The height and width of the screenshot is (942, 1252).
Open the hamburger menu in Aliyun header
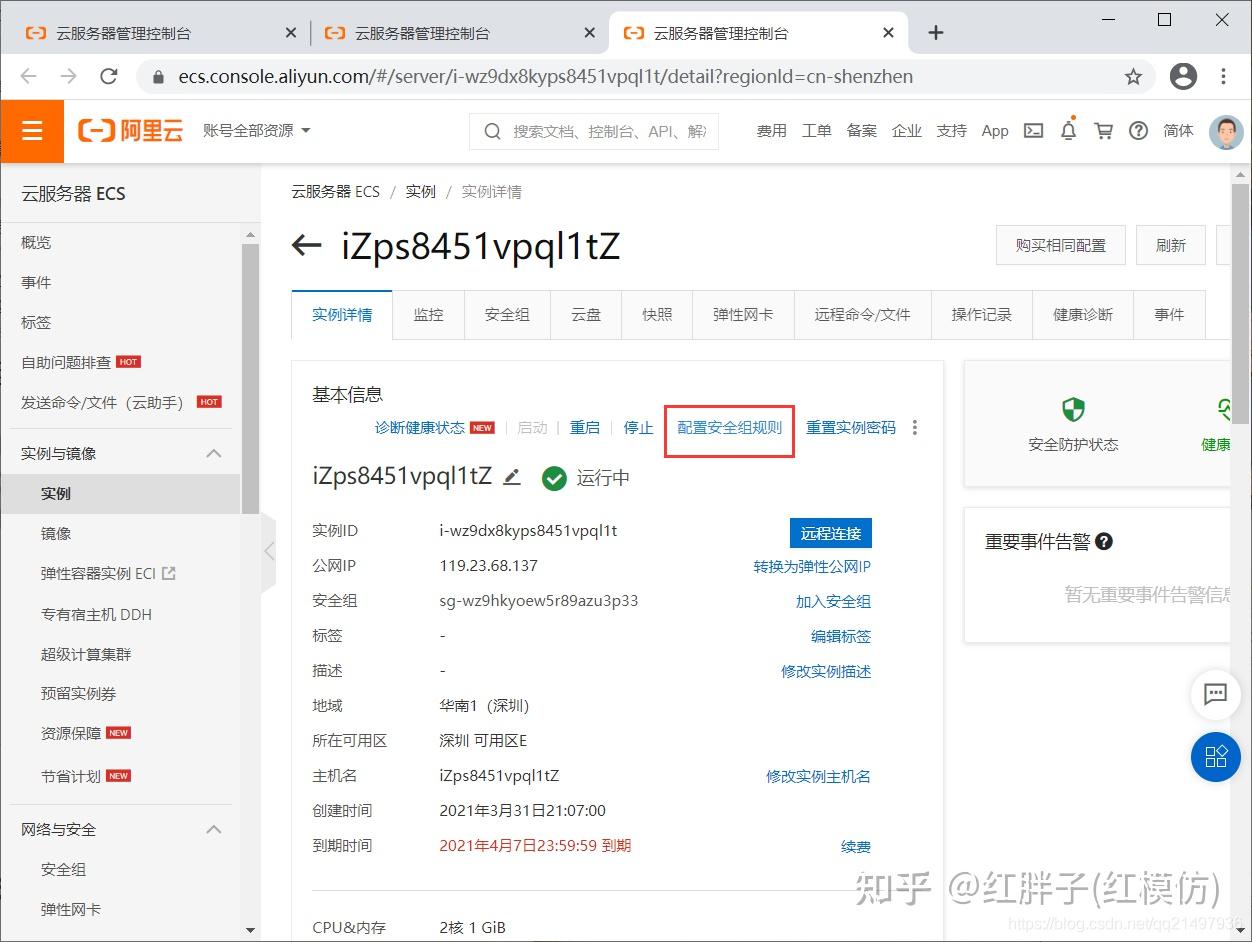point(32,131)
